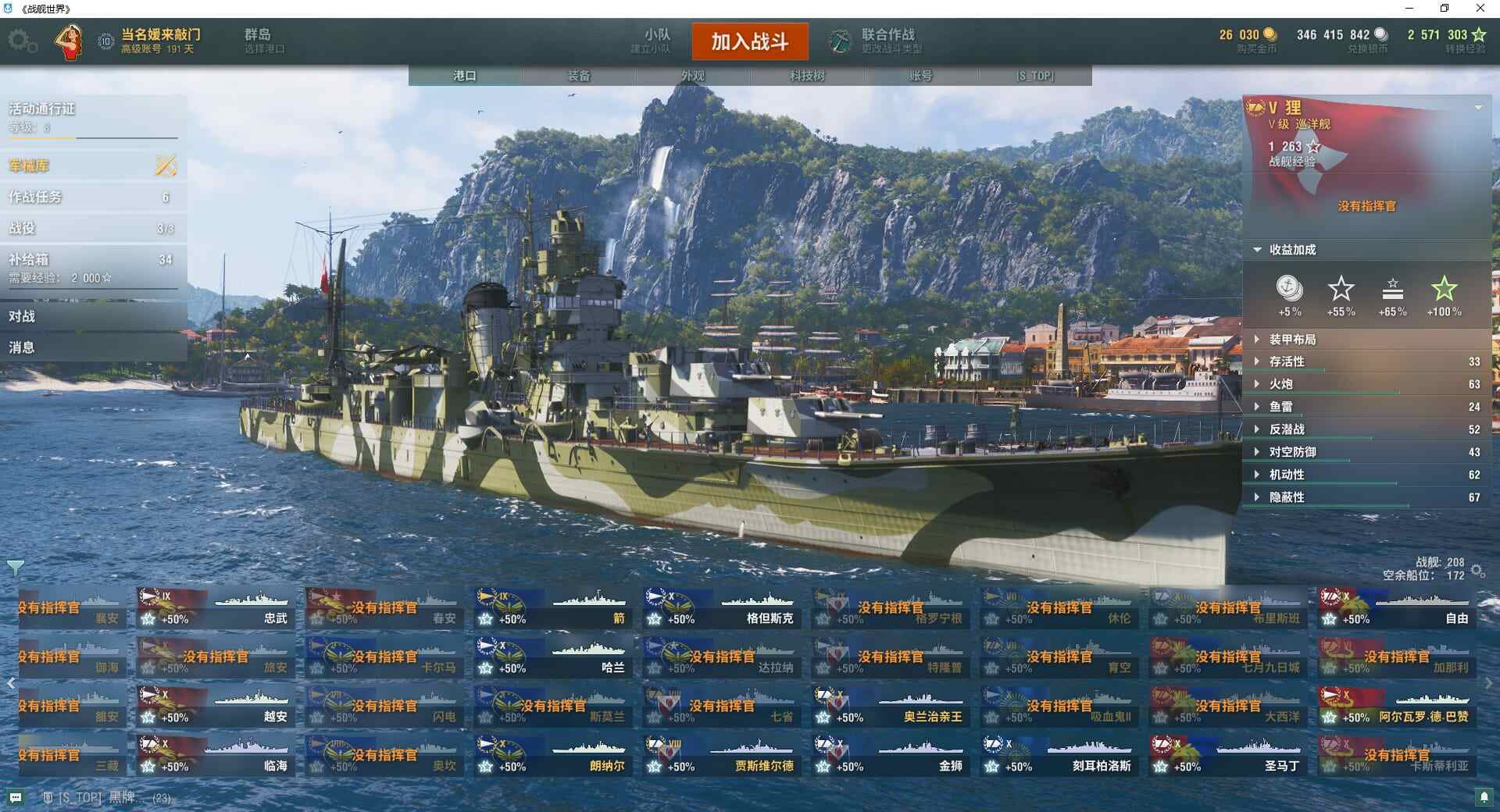1500x812 pixels.
Task: Click the gold doubloons coin icon
Action: click(1270, 34)
